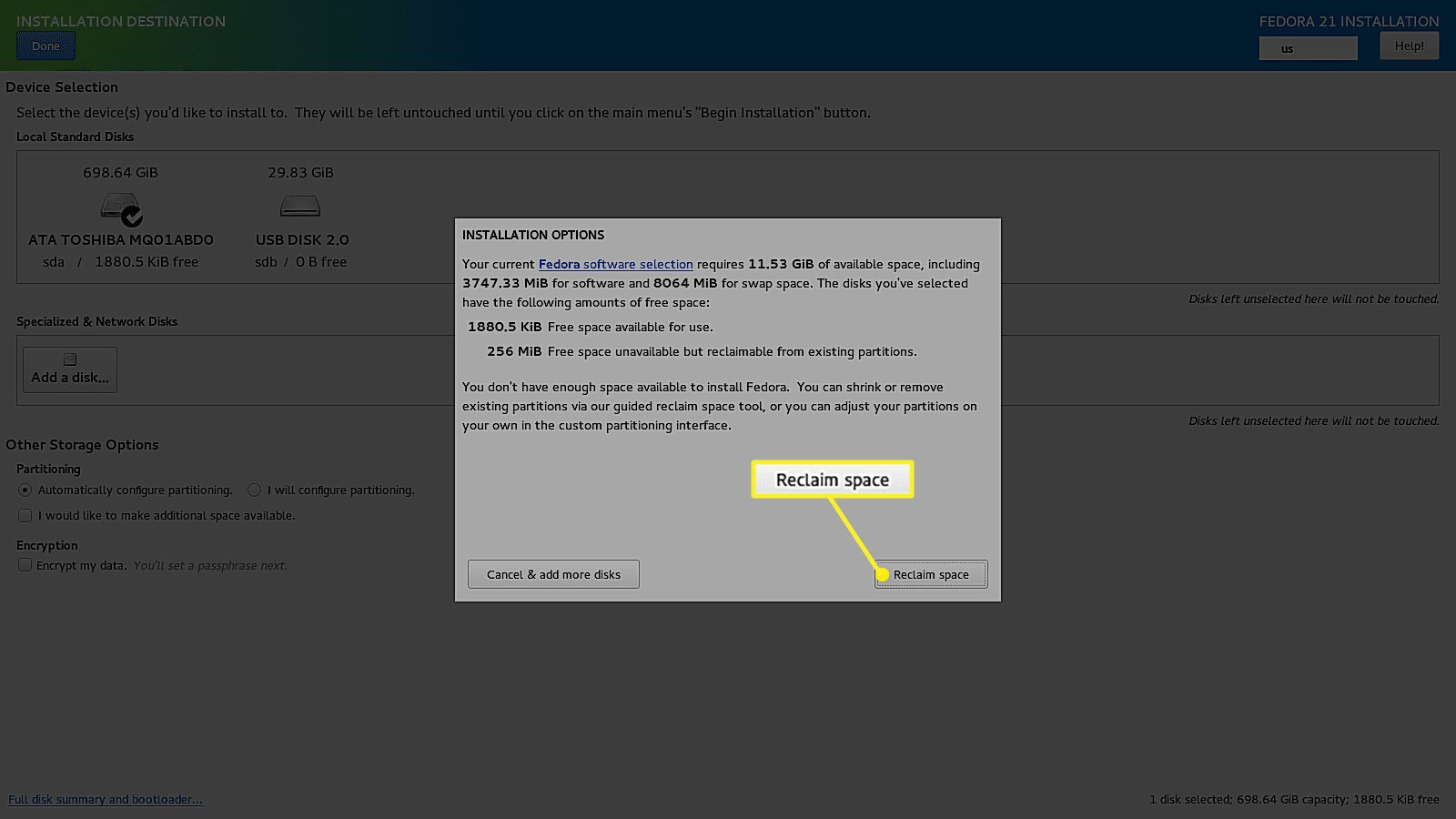Click the us keyboard layout indicator

[1309, 48]
